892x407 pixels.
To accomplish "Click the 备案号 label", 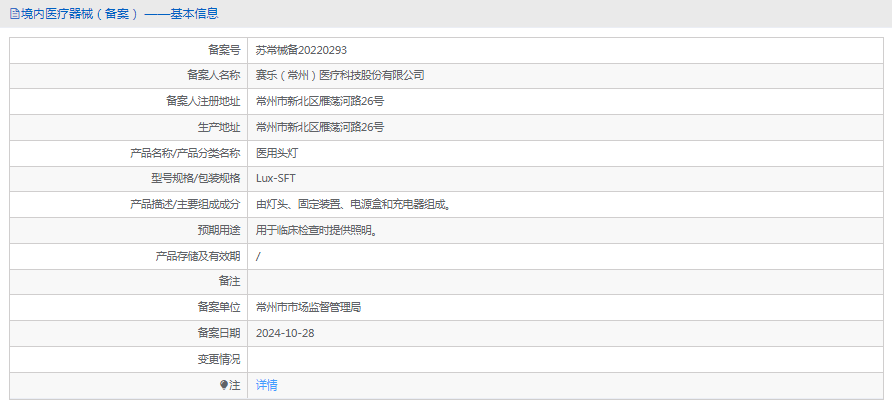I will [x=224, y=50].
